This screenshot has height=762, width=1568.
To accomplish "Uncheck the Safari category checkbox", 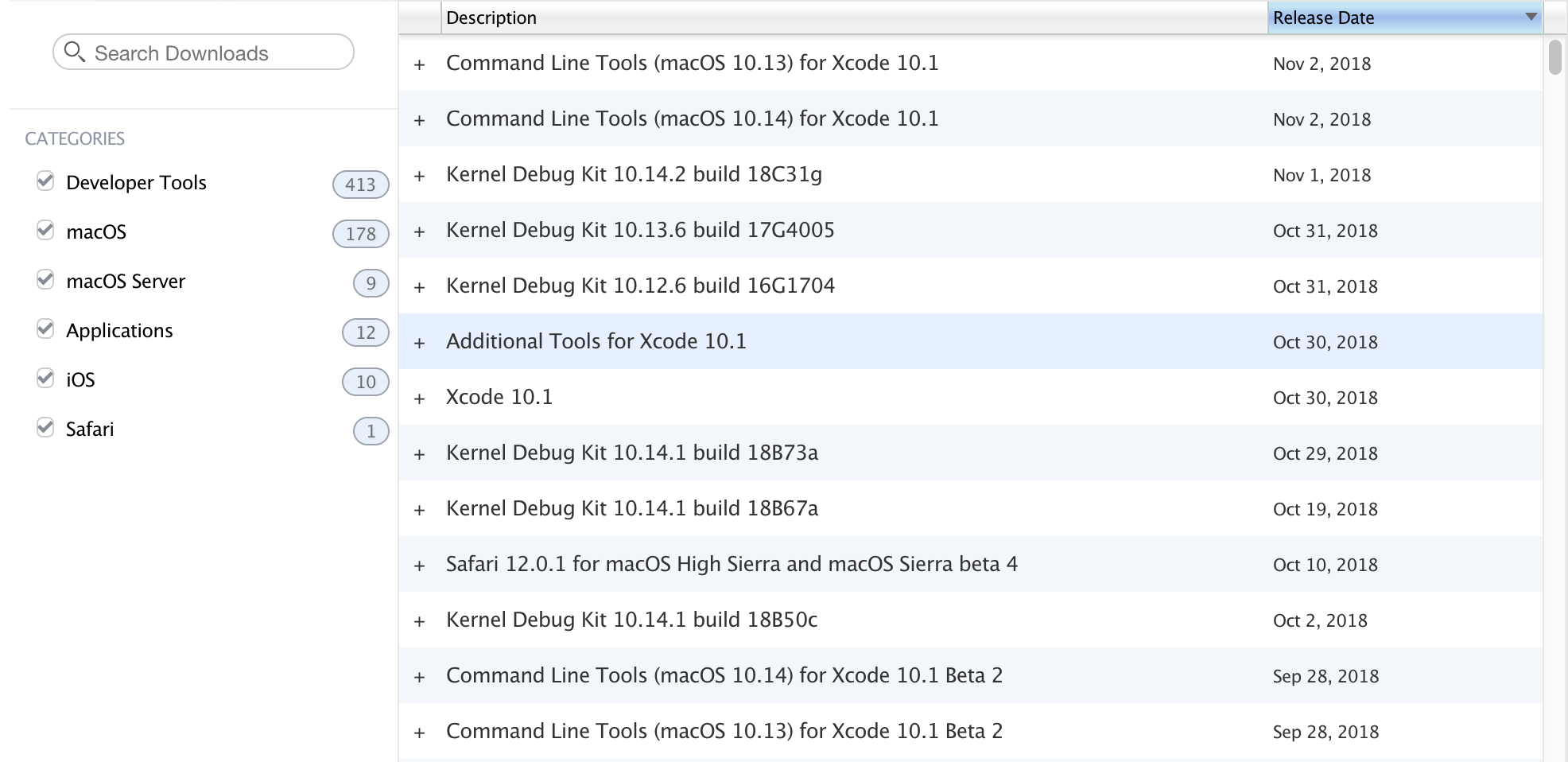I will tap(45, 428).
